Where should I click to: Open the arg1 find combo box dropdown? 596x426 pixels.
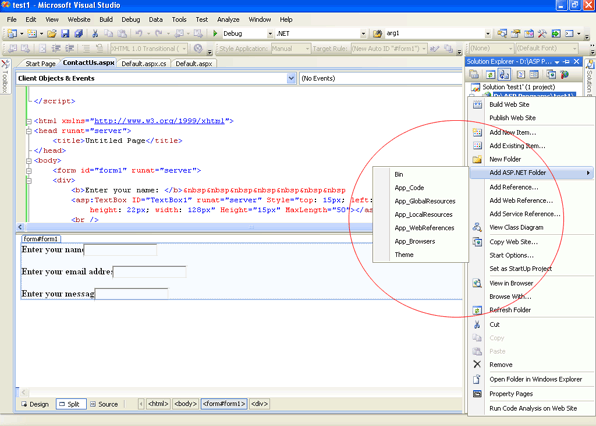click(x=488, y=34)
